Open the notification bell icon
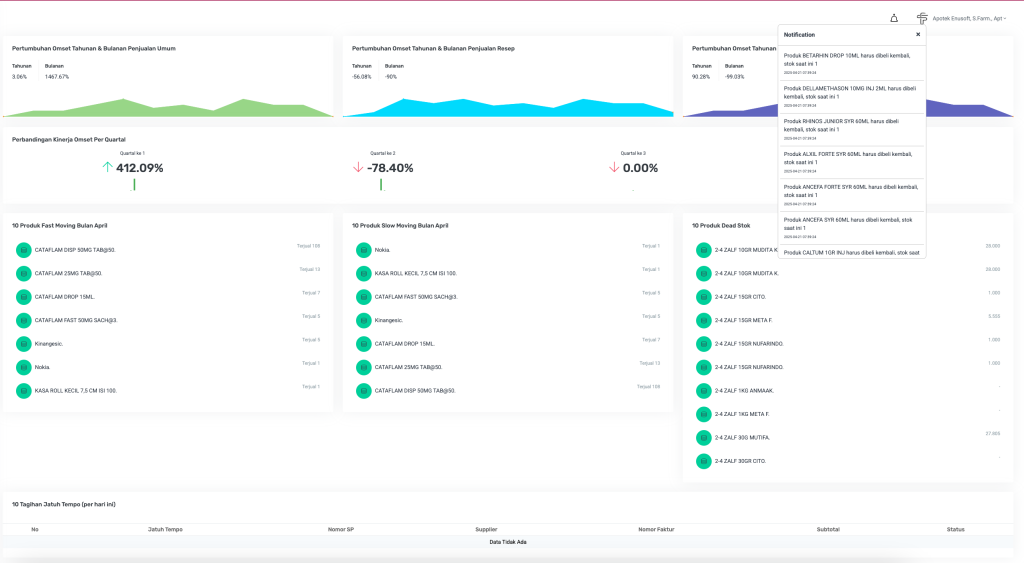The image size is (1024, 563). (x=893, y=18)
